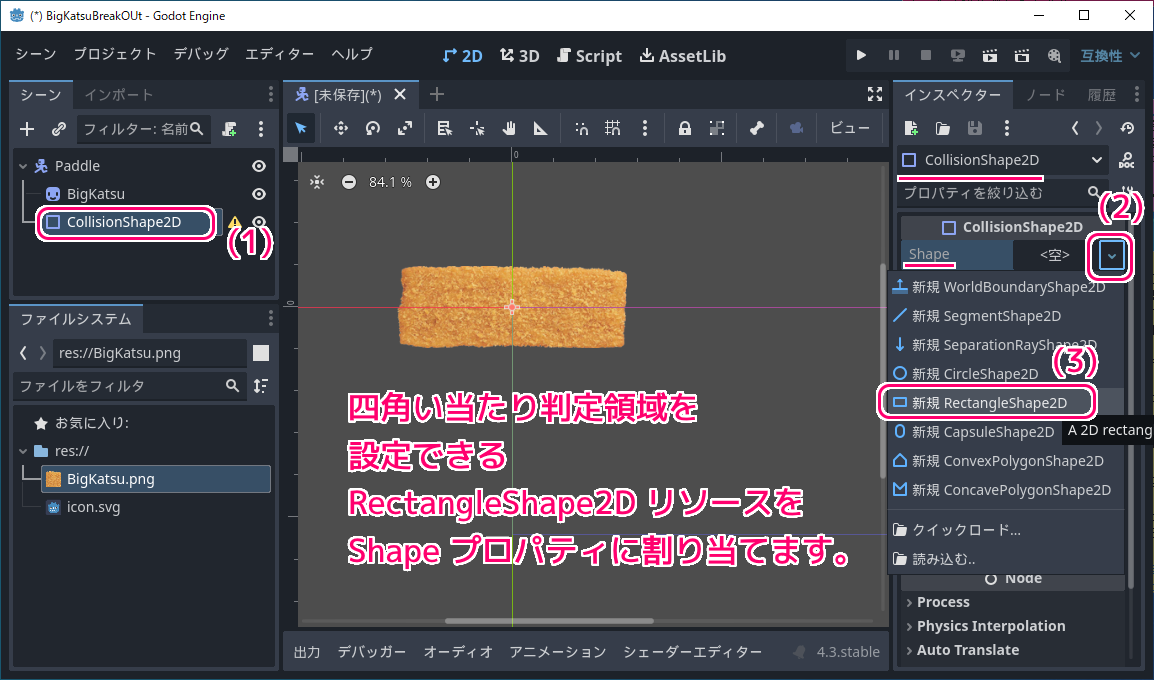This screenshot has height=680, width=1154.
Task: Switch to the ノード tab
Action: tap(1046, 95)
